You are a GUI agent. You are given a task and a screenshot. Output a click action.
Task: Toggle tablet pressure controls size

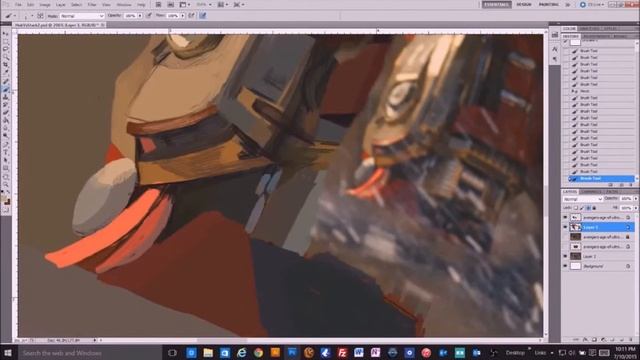point(203,16)
